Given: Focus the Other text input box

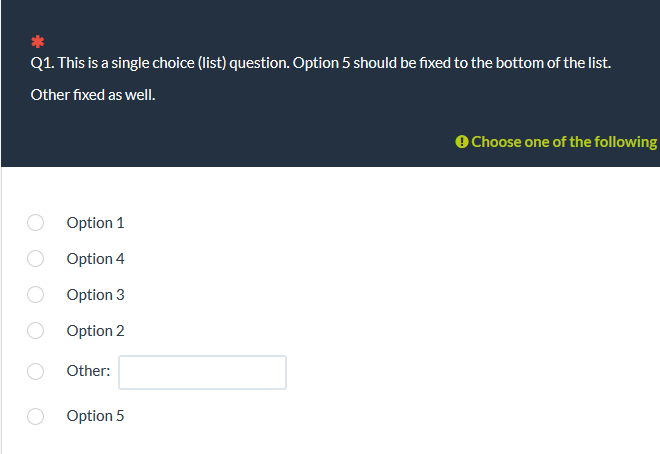Looking at the screenshot, I should point(202,372).
